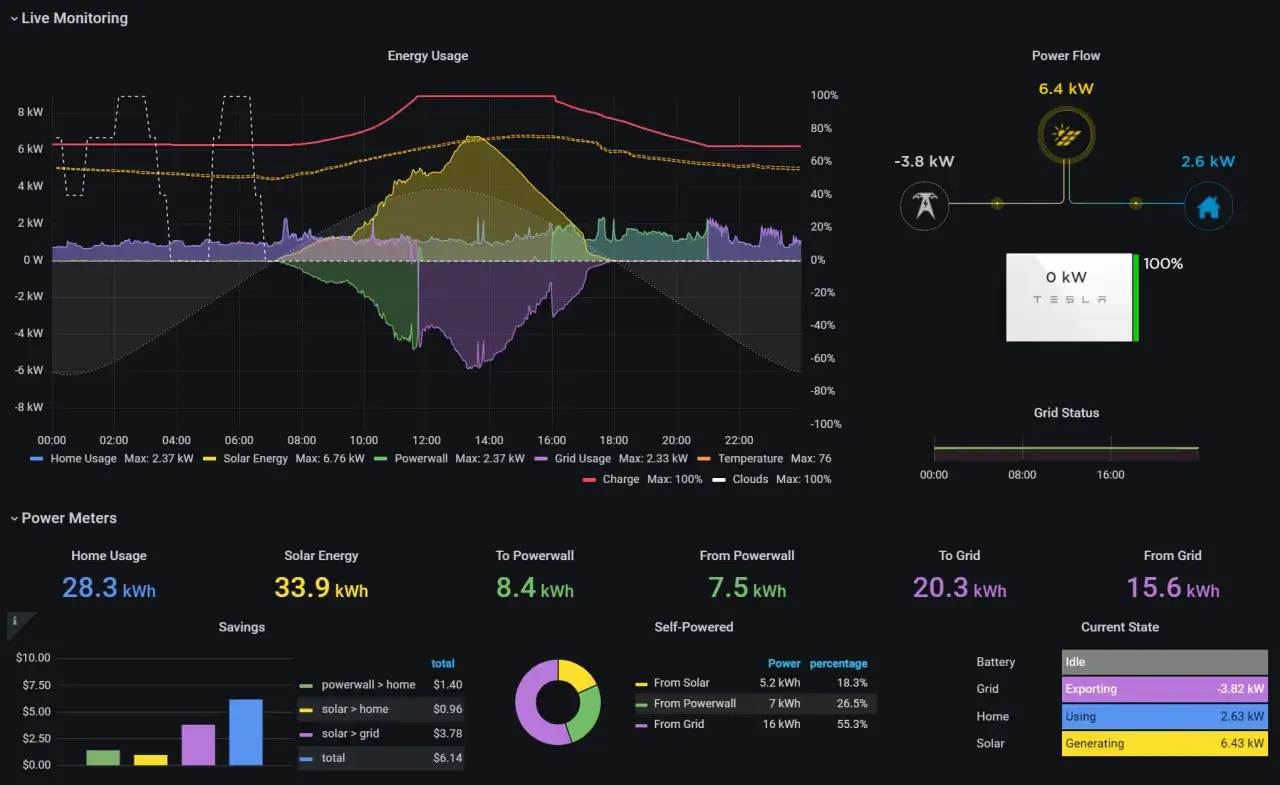
Task: Click the Solar Generating state bar
Action: pos(1165,744)
